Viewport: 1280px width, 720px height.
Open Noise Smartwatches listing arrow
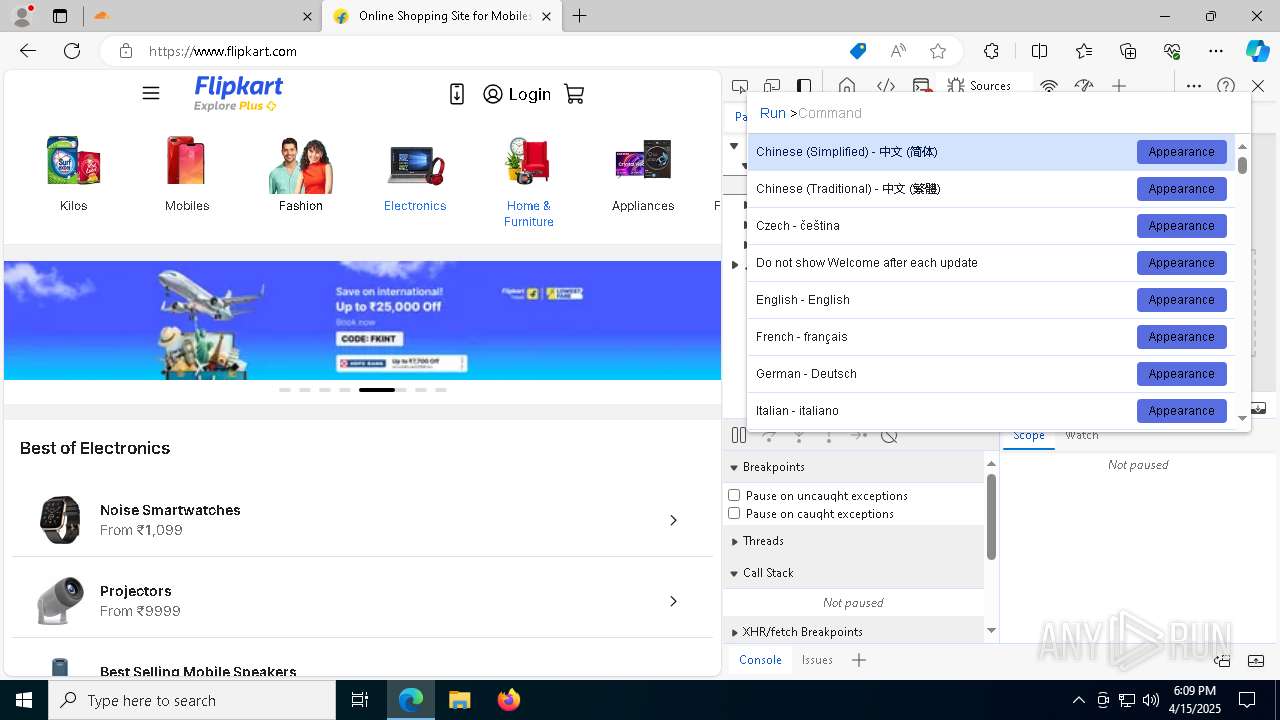click(x=673, y=520)
